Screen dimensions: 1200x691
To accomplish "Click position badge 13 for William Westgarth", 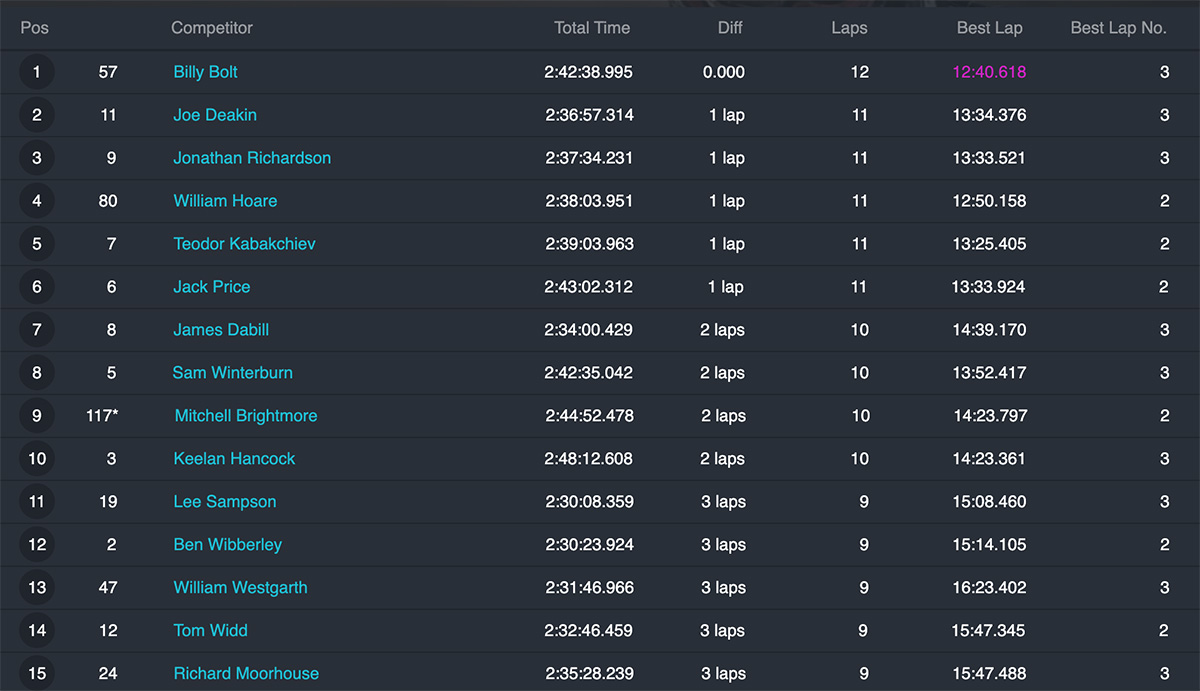I will (x=37, y=588).
